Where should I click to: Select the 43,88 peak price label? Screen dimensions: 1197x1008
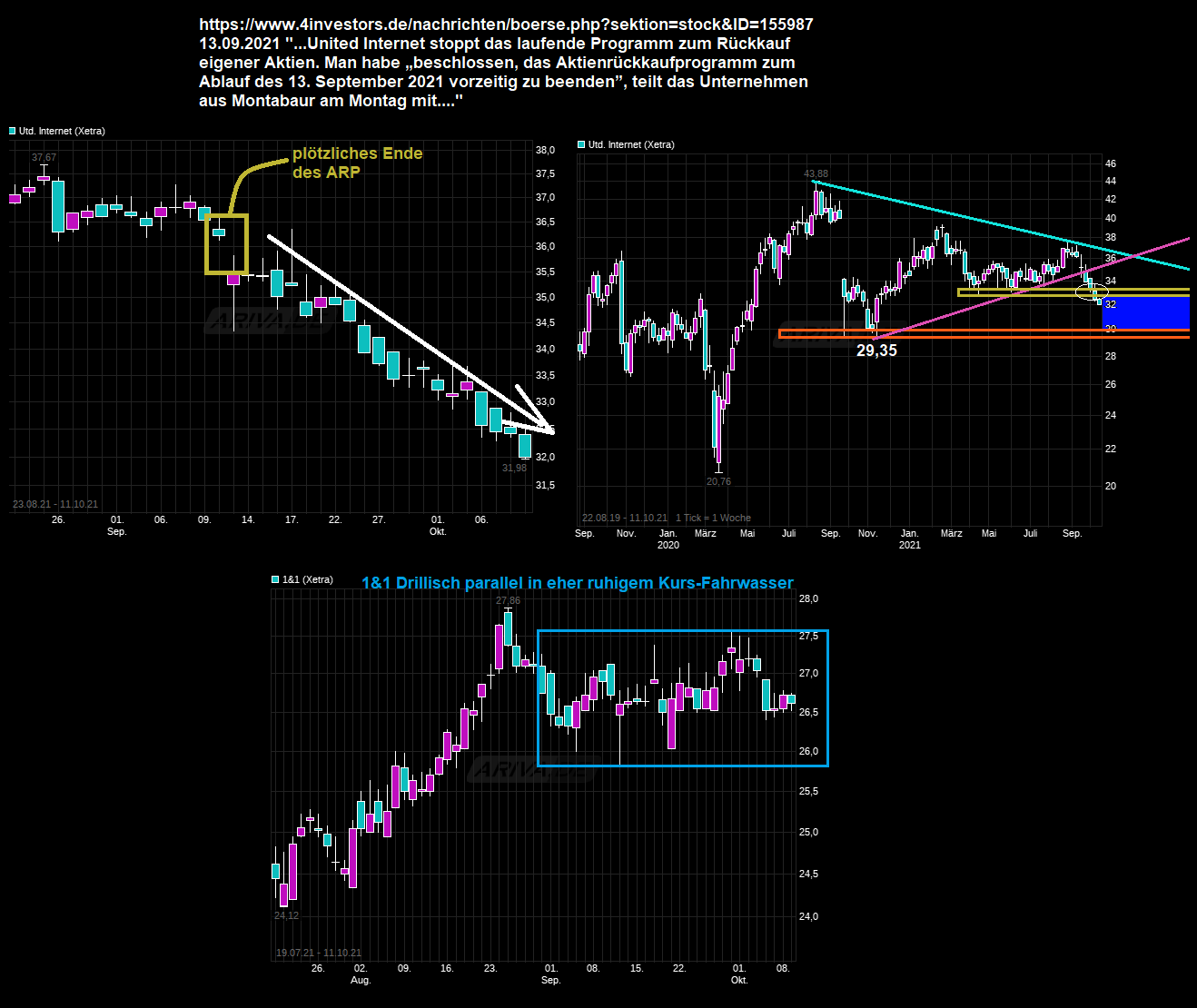[816, 174]
